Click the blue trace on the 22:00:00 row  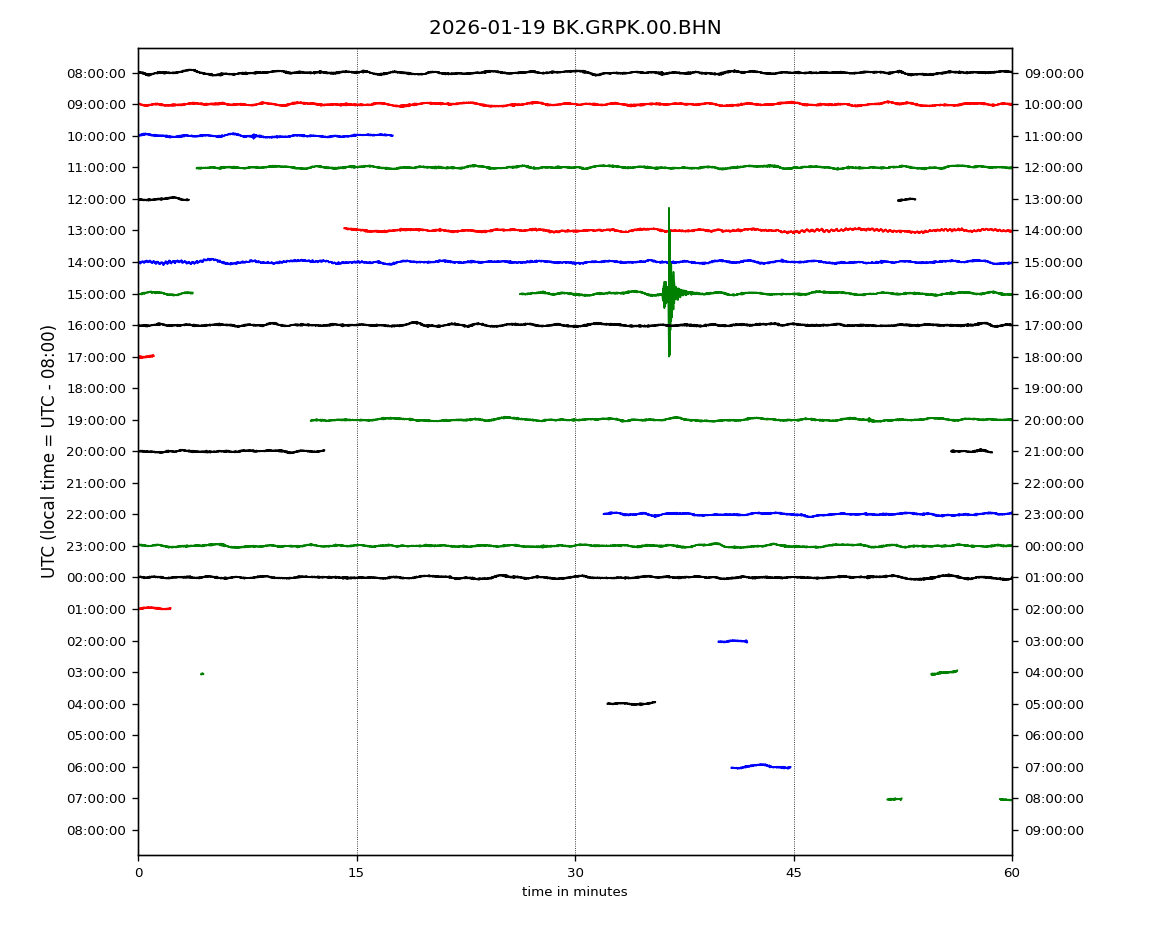pyautogui.click(x=800, y=514)
